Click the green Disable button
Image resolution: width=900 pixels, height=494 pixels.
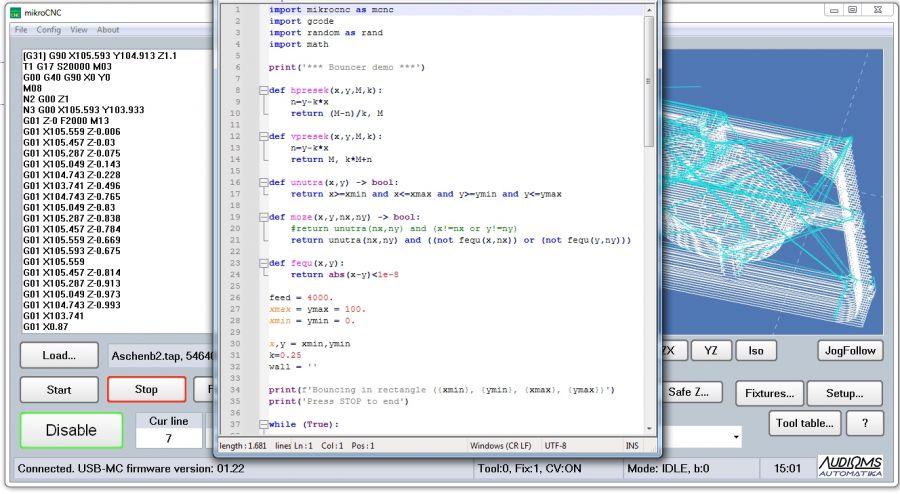click(71, 430)
